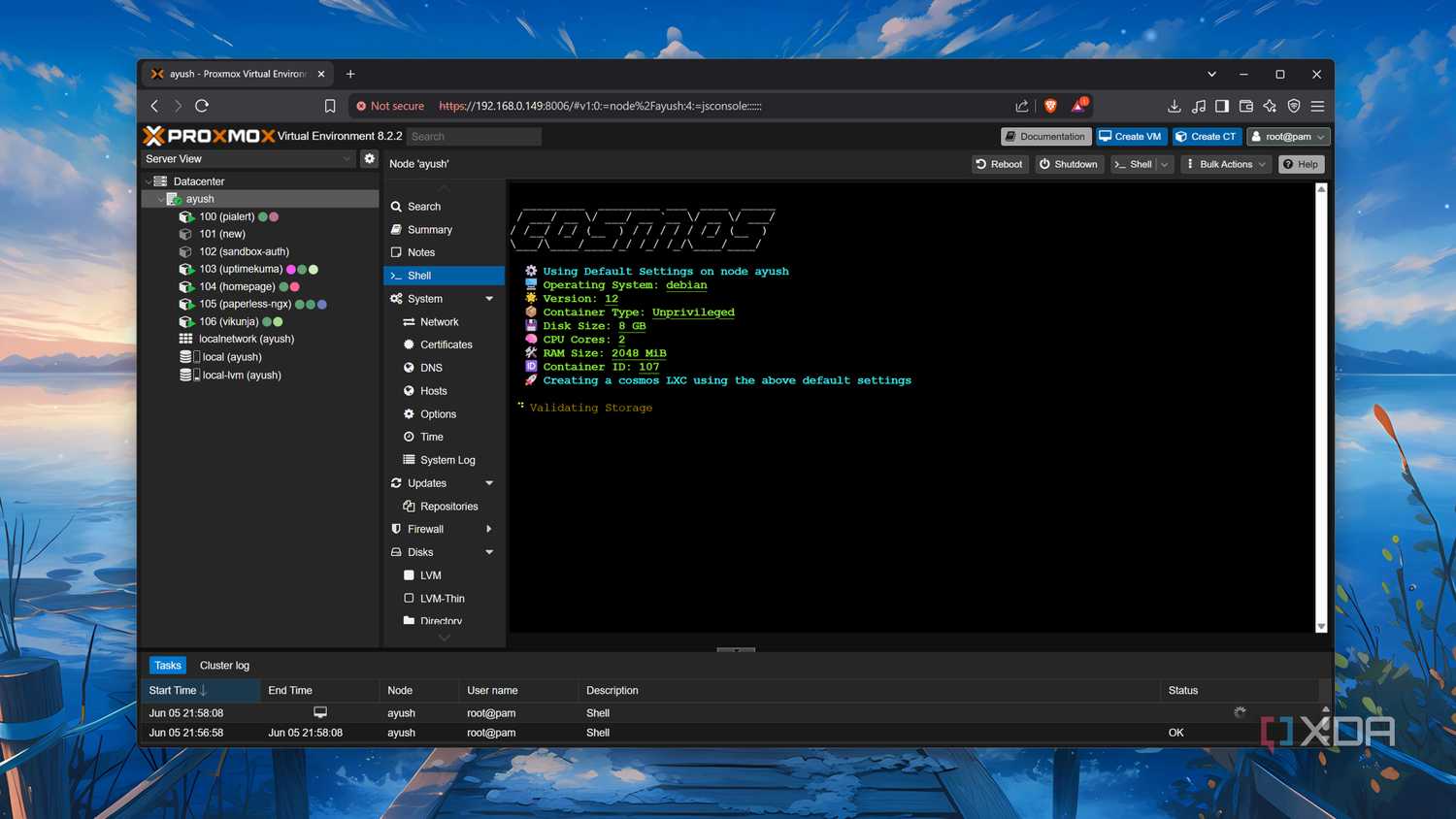Image resolution: width=1456 pixels, height=819 pixels.
Task: Click the Brave shields lion icon
Action: 1050,106
